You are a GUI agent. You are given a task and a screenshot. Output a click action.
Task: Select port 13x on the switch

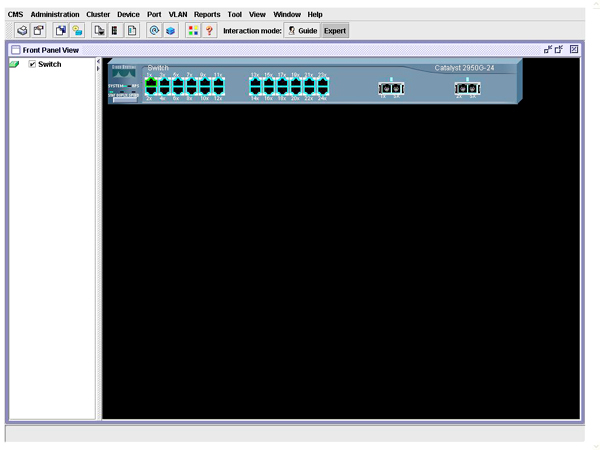(255, 82)
